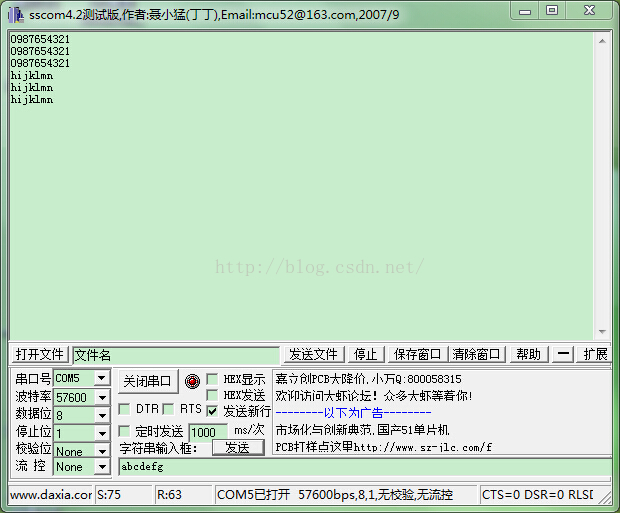Viewport: 620px width, 513px height.
Task: Expand the 数据位 data bits dropdown
Action: tap(102, 415)
